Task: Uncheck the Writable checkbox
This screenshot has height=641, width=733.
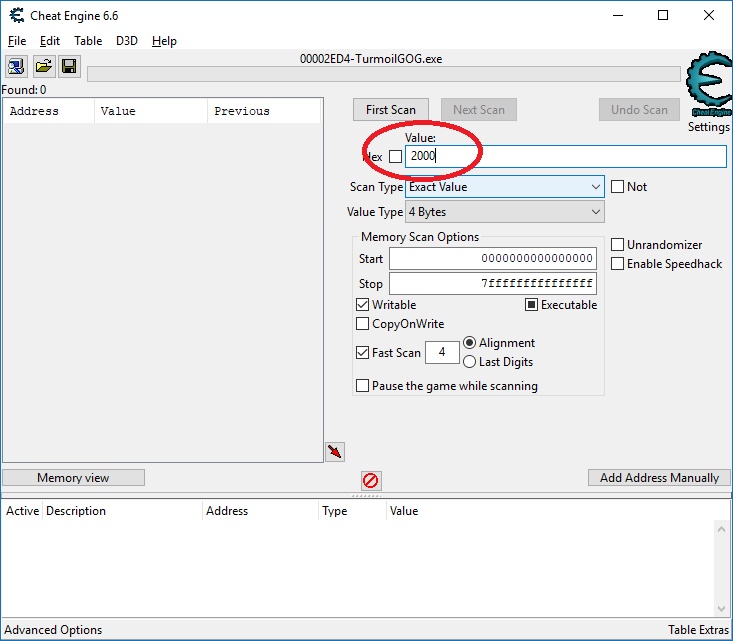Action: [x=362, y=305]
